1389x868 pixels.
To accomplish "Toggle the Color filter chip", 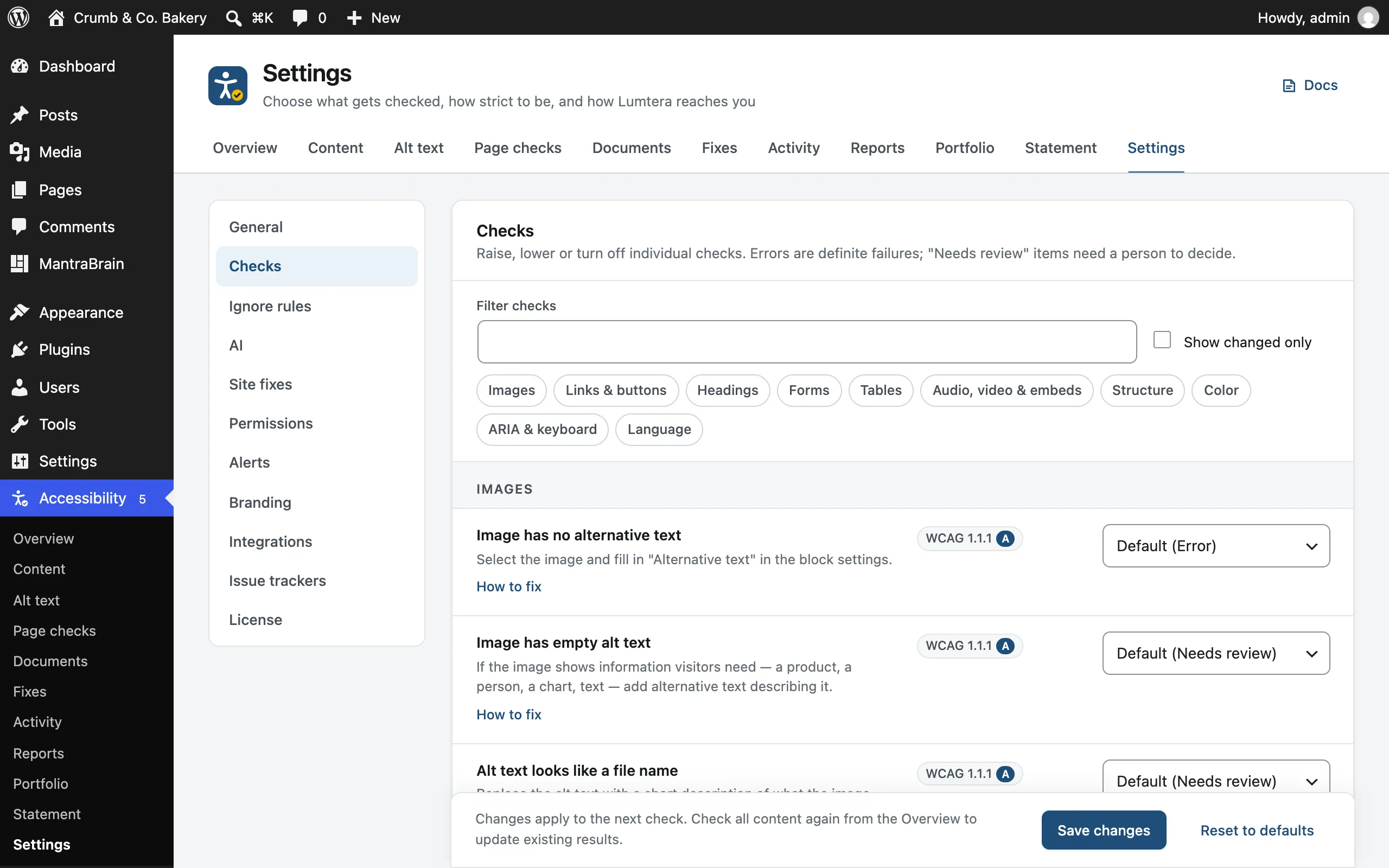I will (1221, 391).
